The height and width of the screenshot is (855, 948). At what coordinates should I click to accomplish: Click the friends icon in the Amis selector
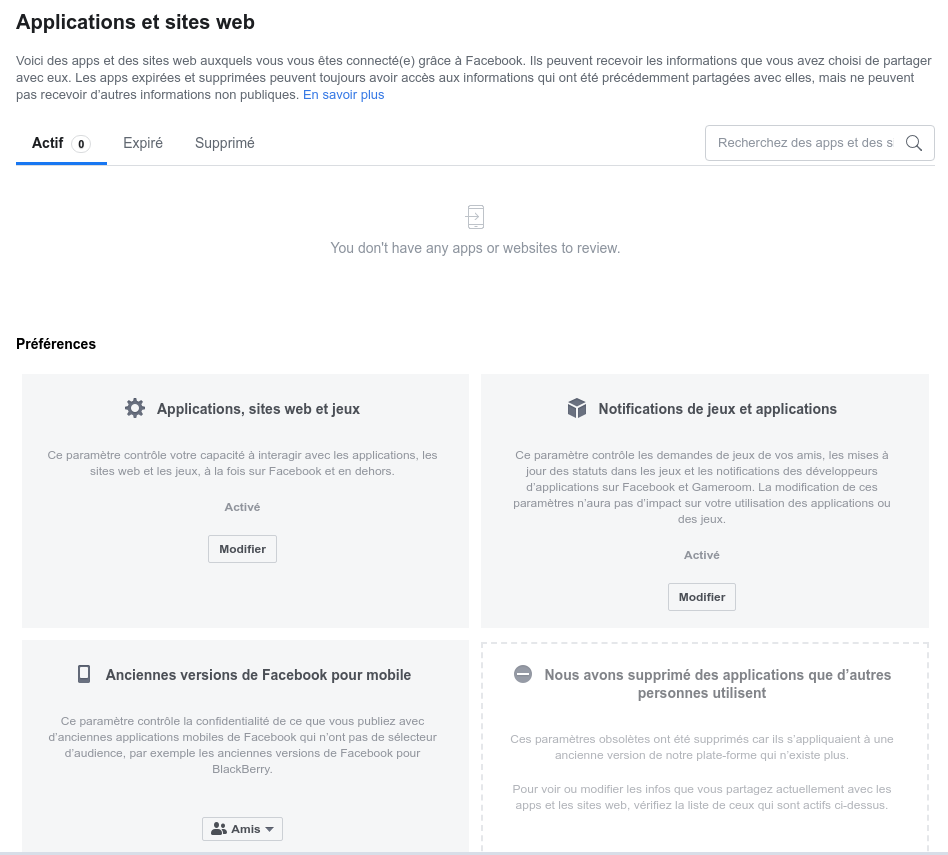(218, 829)
